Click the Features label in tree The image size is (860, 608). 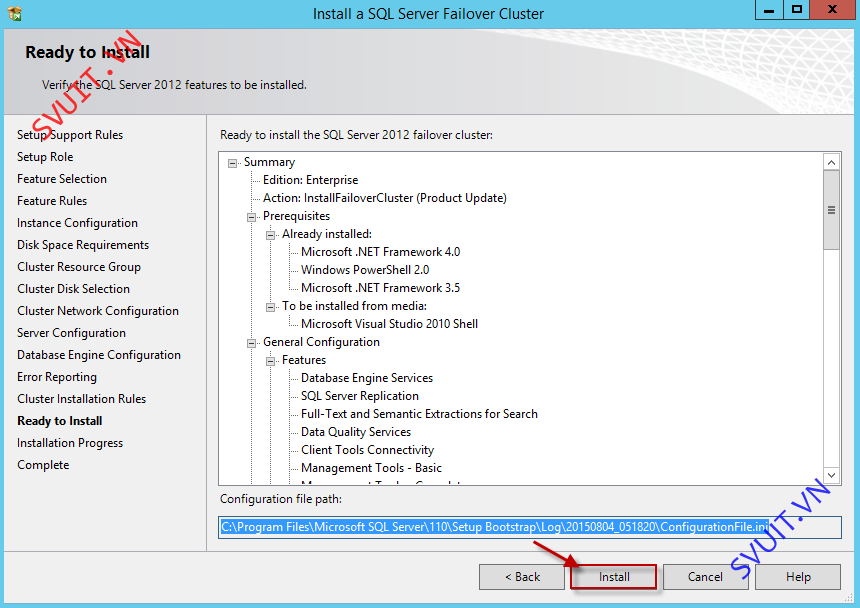(304, 360)
